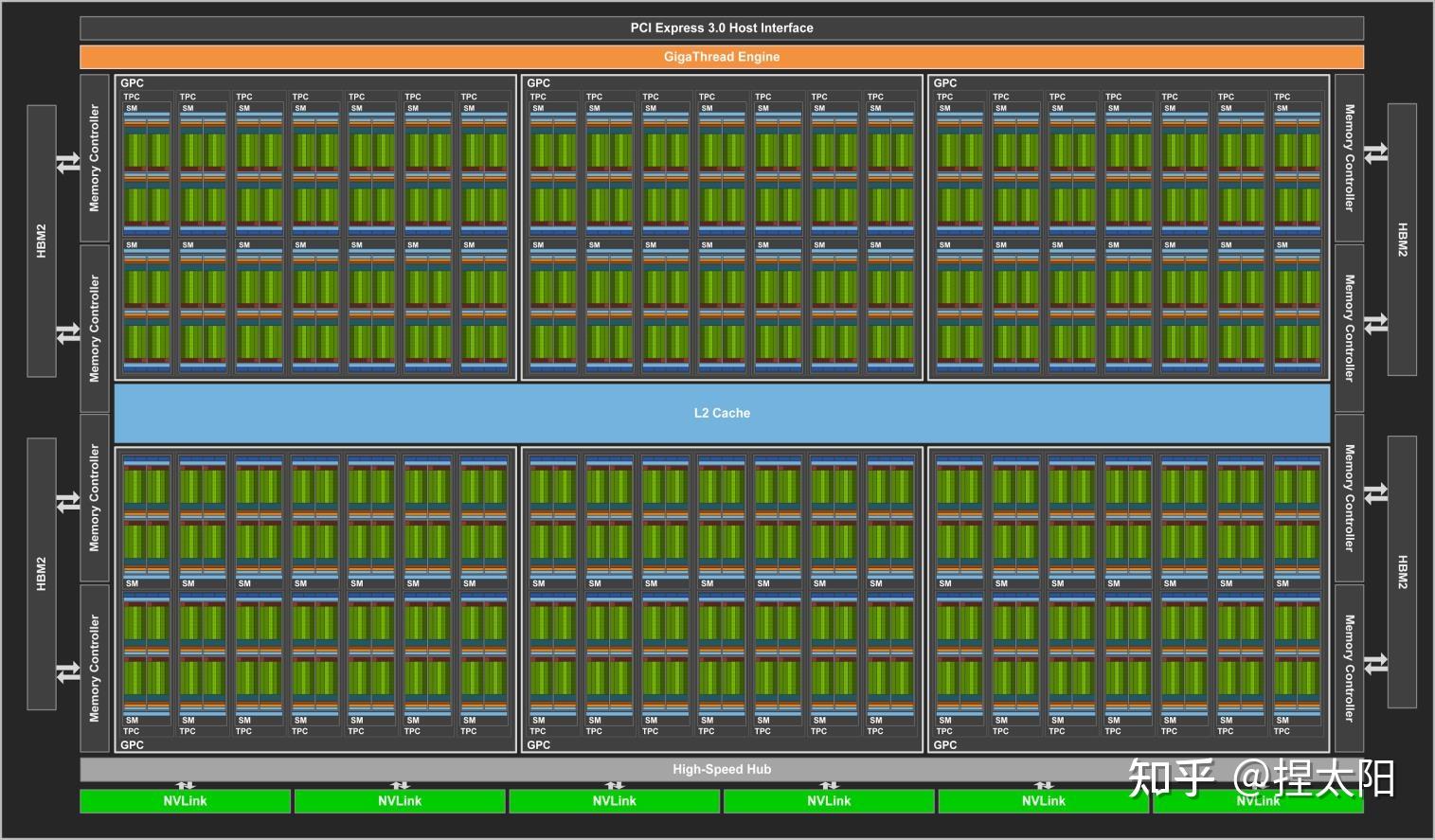1435x840 pixels.
Task: Click double-arrow icon beside second right Memory Controller
Action: click(1376, 323)
